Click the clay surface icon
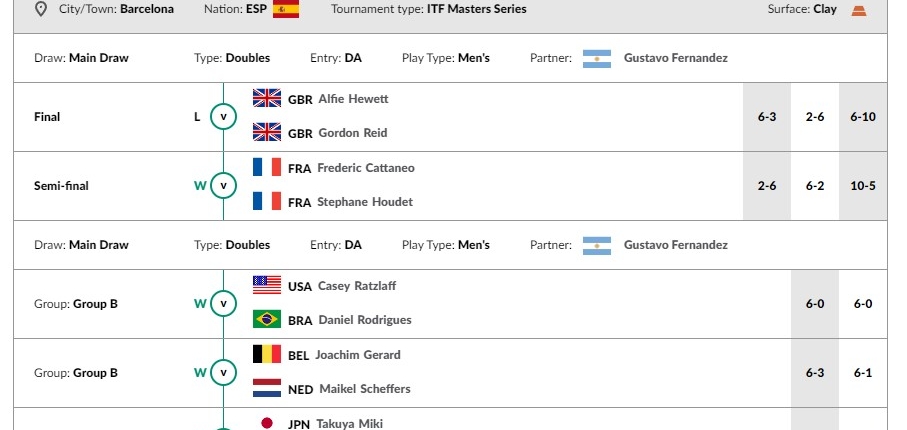 point(859,10)
